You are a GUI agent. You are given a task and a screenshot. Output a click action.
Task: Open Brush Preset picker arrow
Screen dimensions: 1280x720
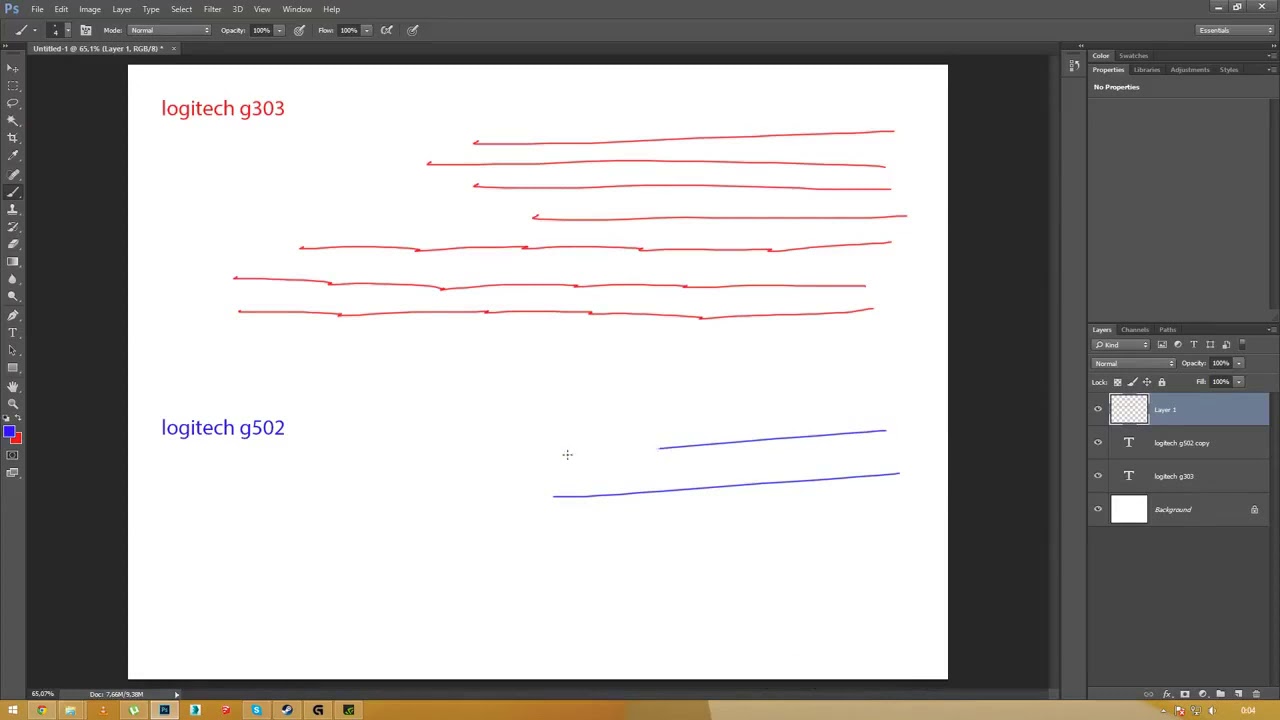pos(67,30)
